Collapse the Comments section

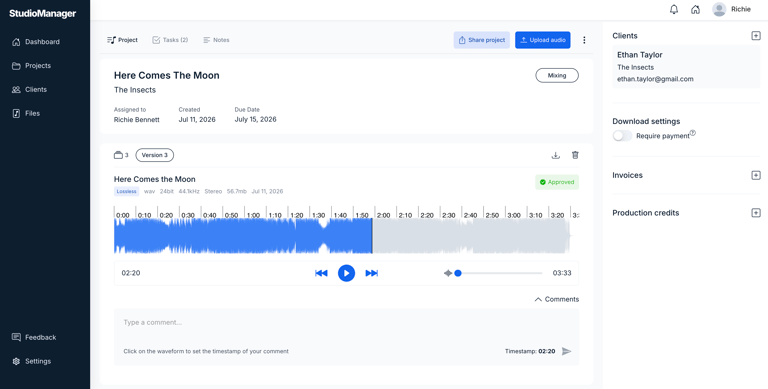(556, 299)
